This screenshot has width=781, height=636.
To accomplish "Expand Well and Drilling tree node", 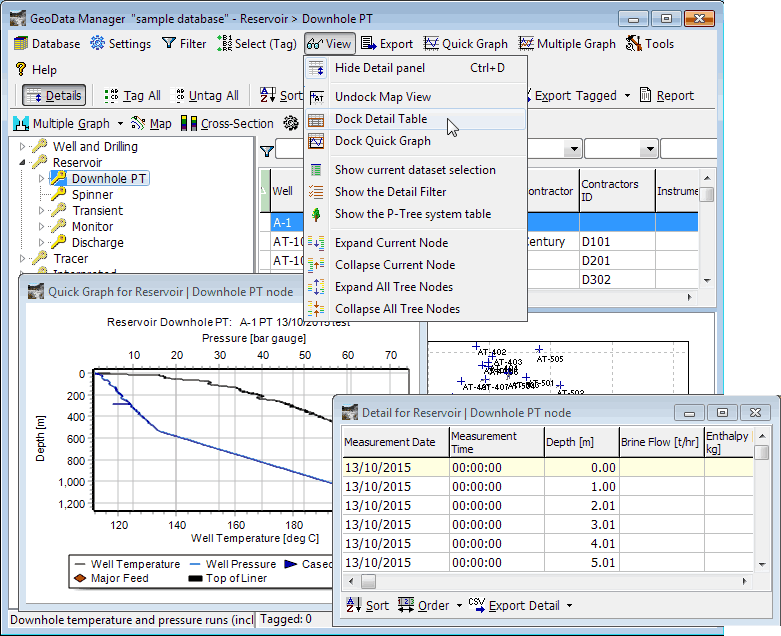I will tap(22, 146).
